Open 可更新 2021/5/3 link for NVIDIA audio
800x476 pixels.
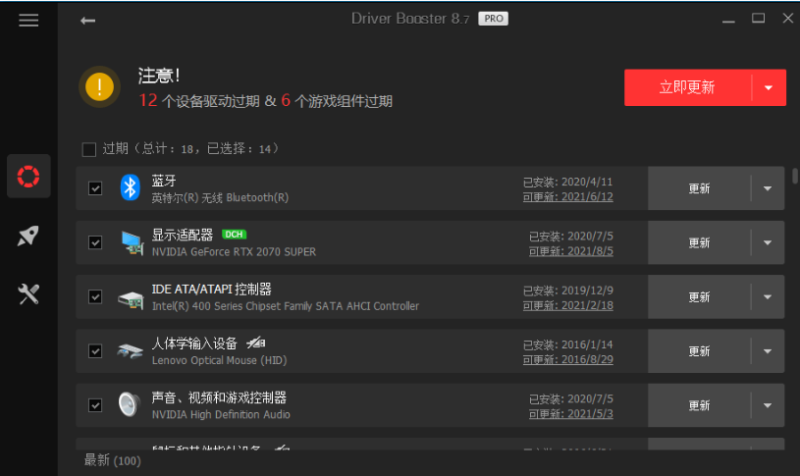(571, 414)
